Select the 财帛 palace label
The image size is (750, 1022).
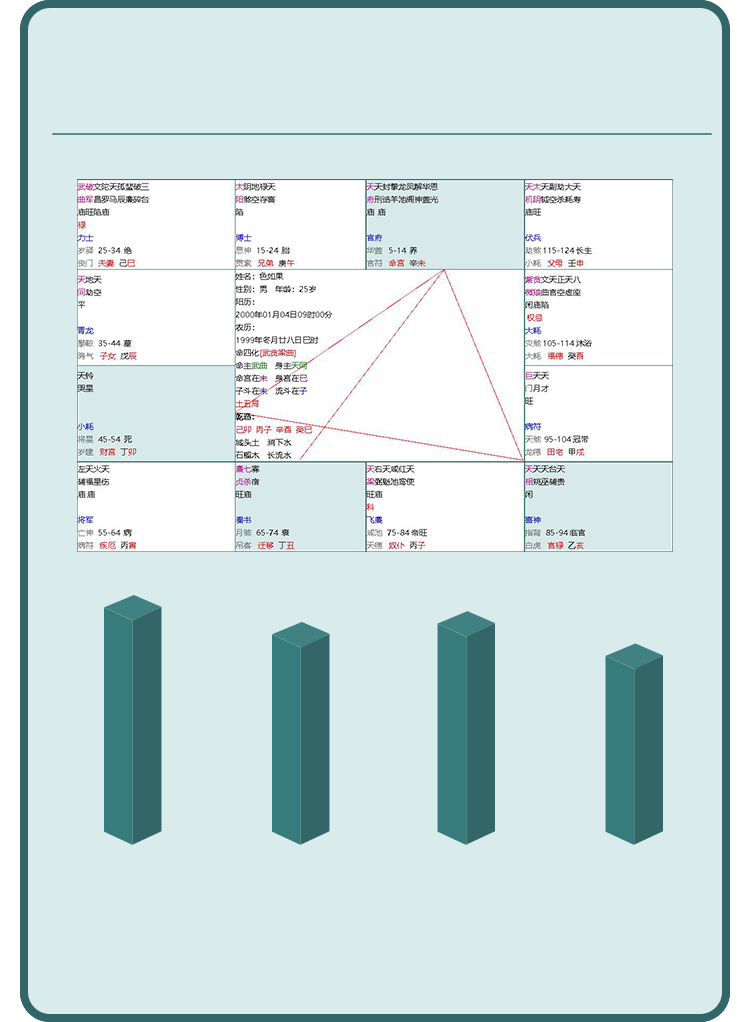pyautogui.click(x=108, y=452)
